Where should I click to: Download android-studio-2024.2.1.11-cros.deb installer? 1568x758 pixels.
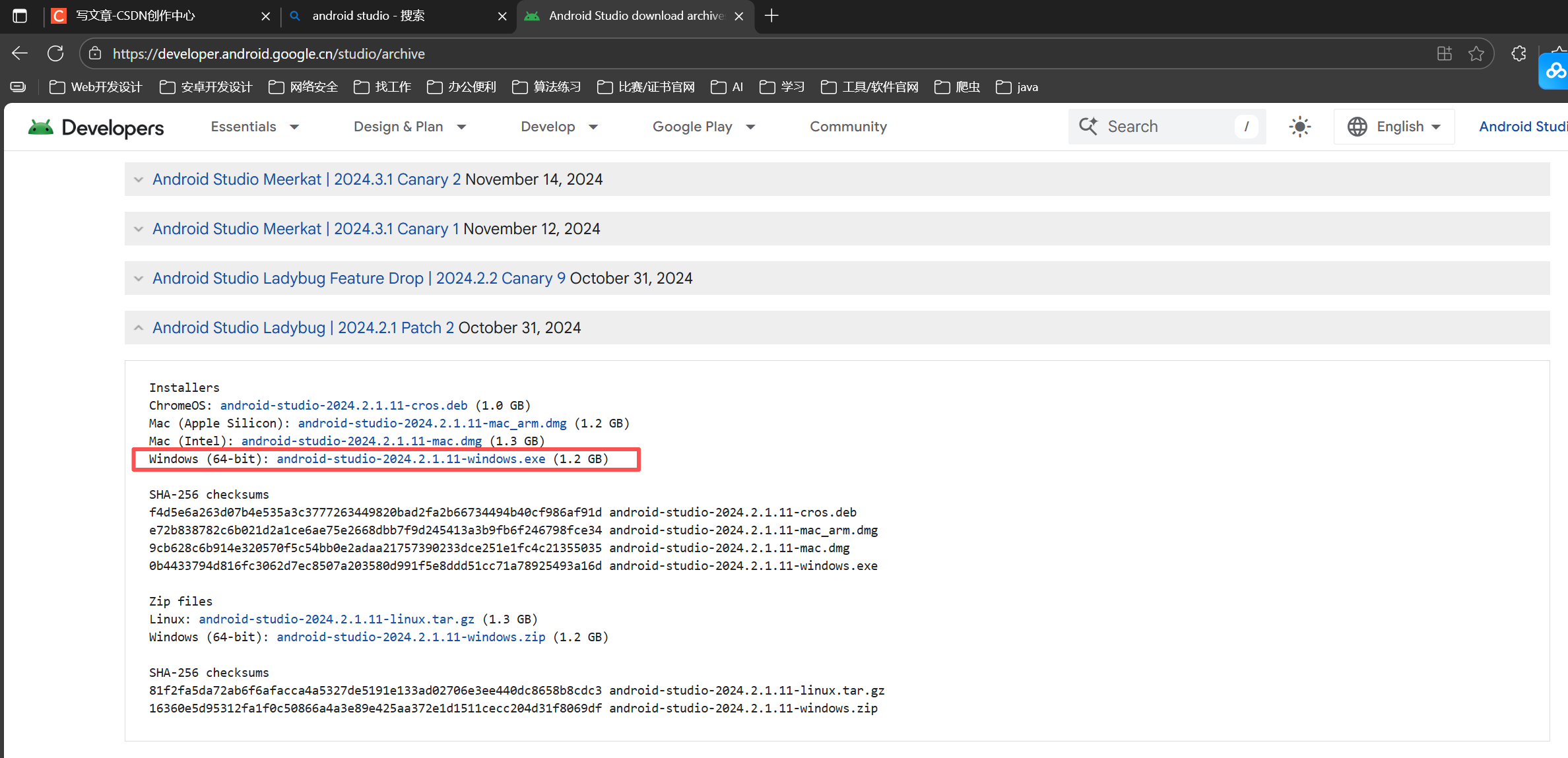point(344,405)
